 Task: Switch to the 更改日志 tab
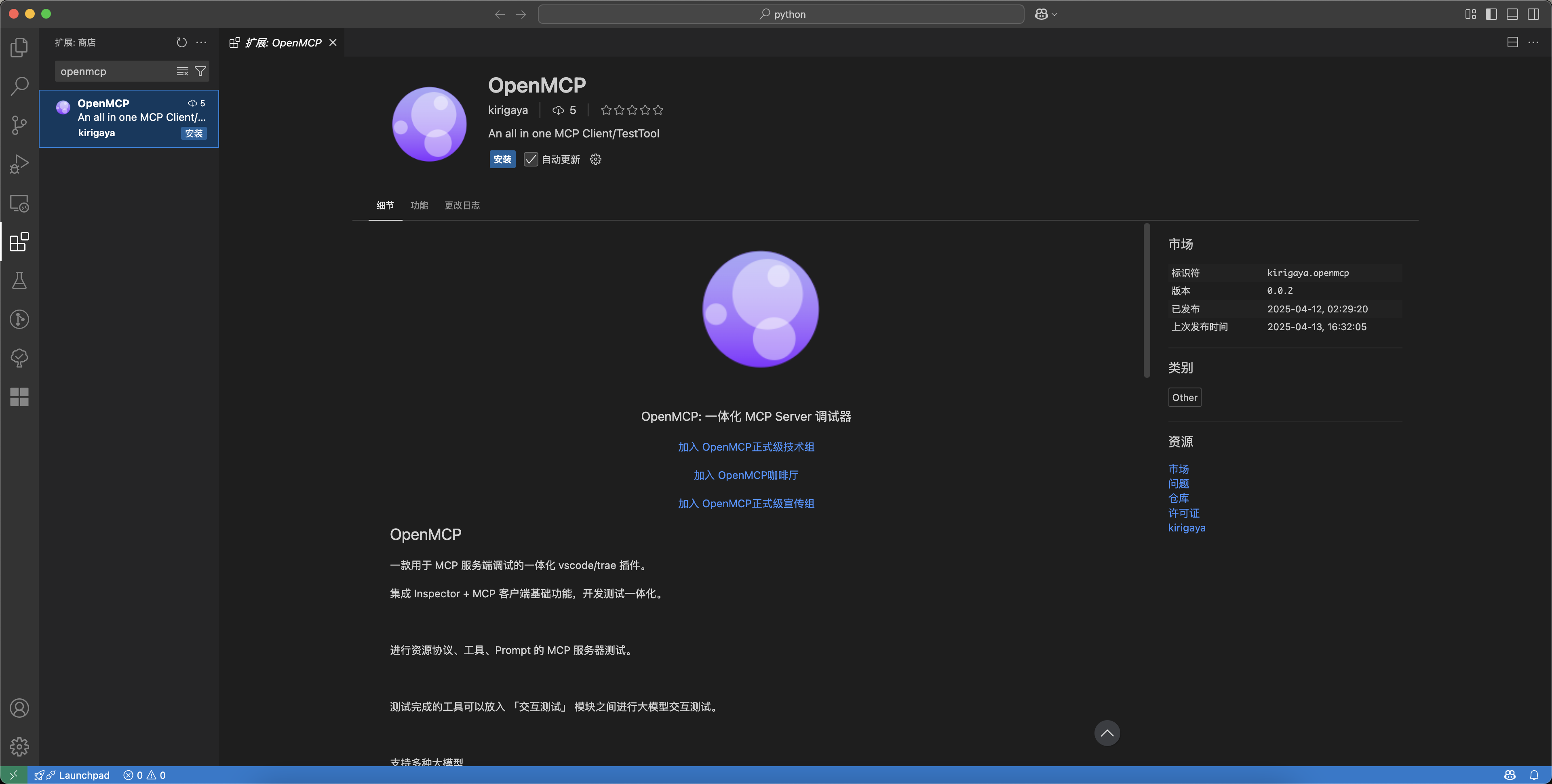coord(462,205)
